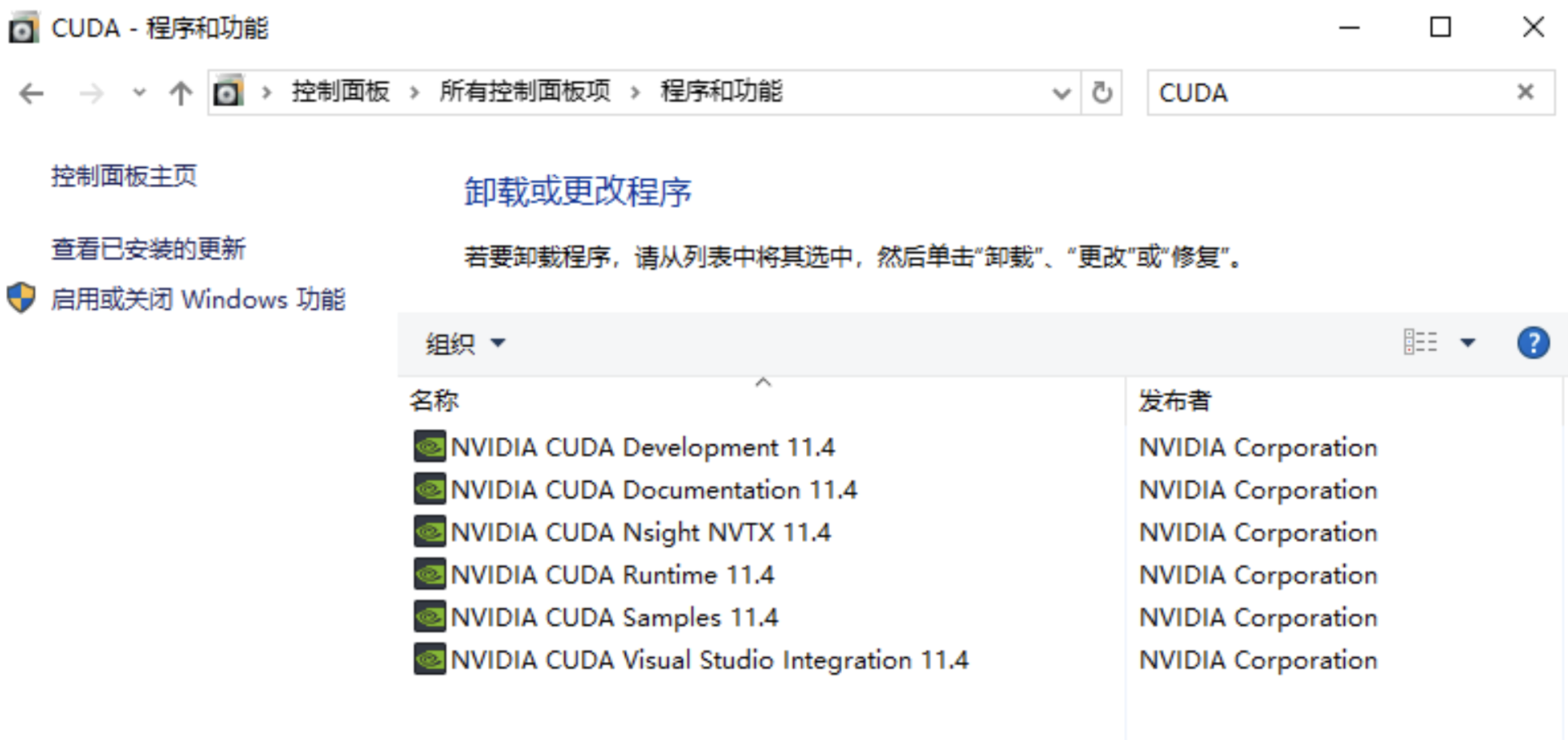This screenshot has width=1568, height=740.
Task: Click 控制面板 breadcrumb segment
Action: [340, 92]
